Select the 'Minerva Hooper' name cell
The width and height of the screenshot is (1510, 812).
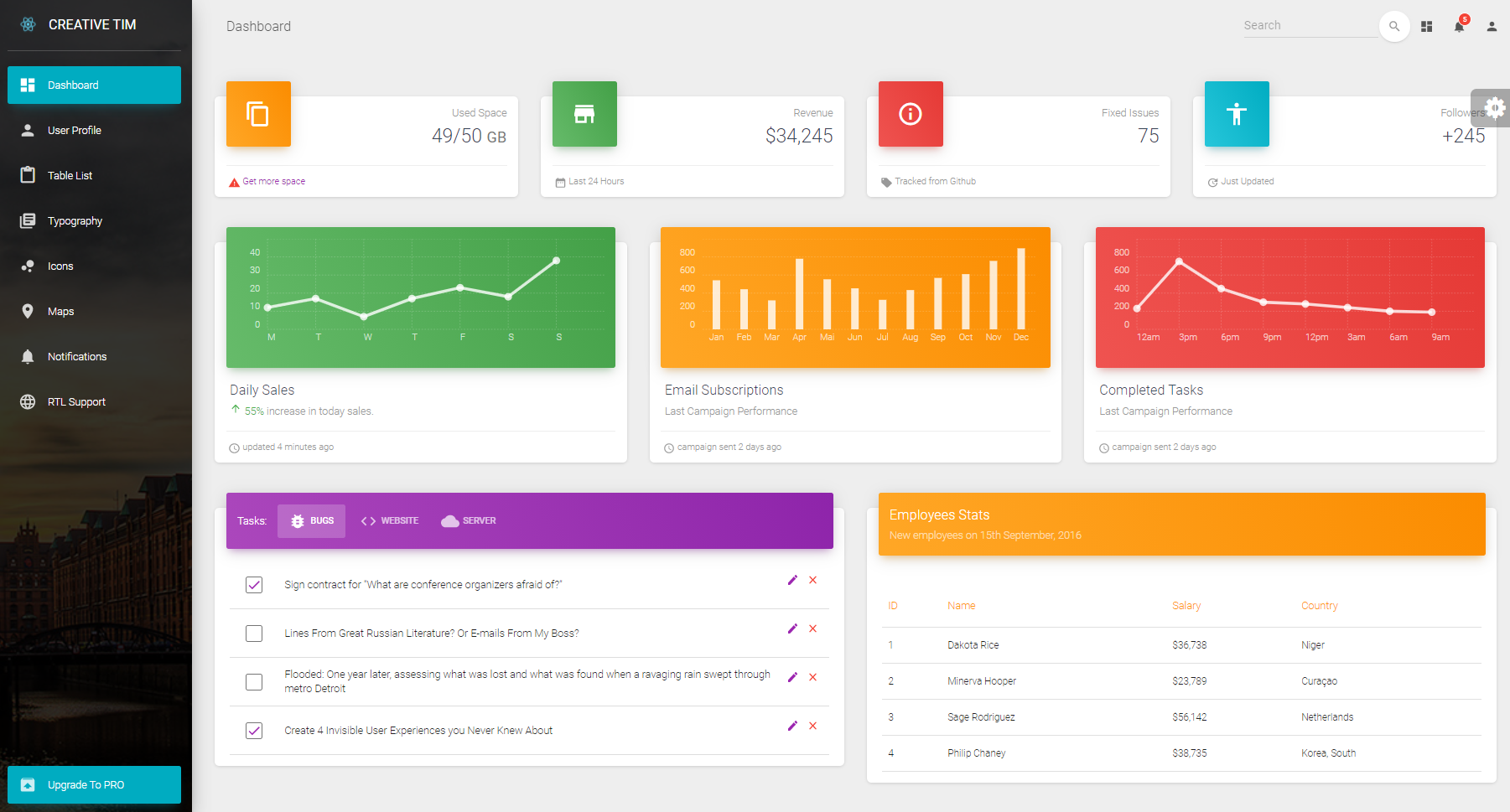pos(982,681)
